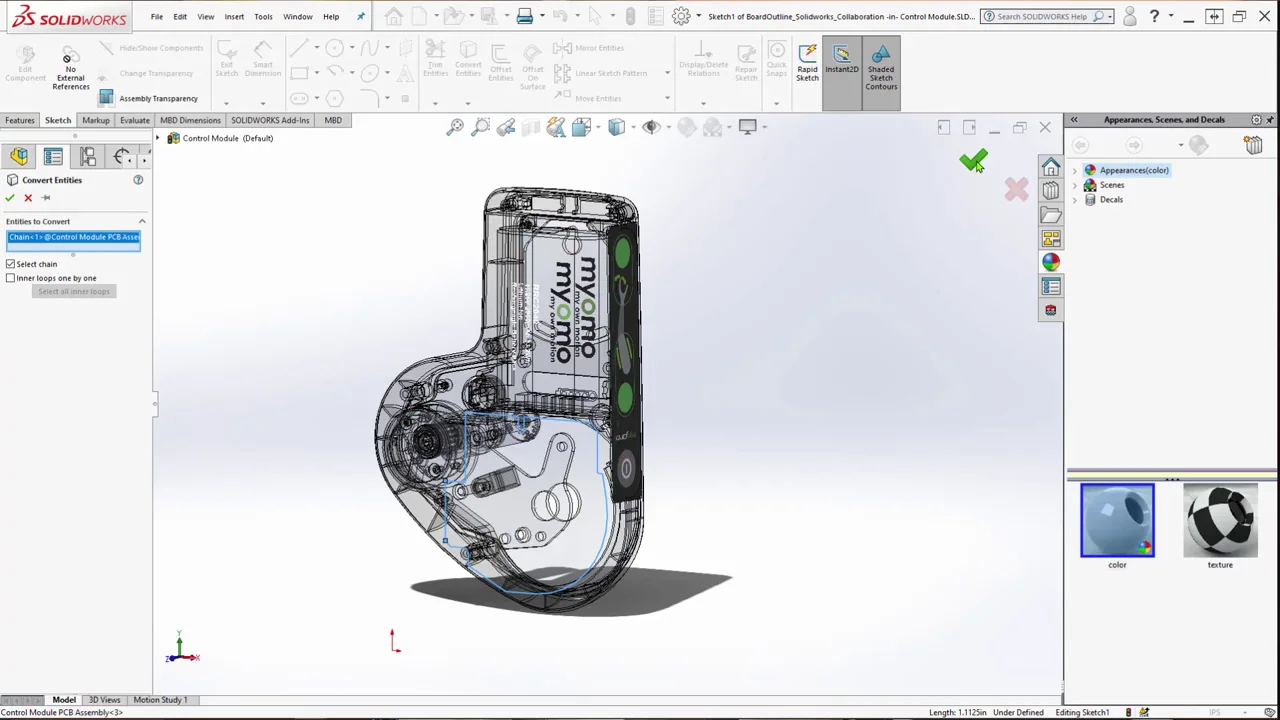Open the Window menu

(x=297, y=17)
